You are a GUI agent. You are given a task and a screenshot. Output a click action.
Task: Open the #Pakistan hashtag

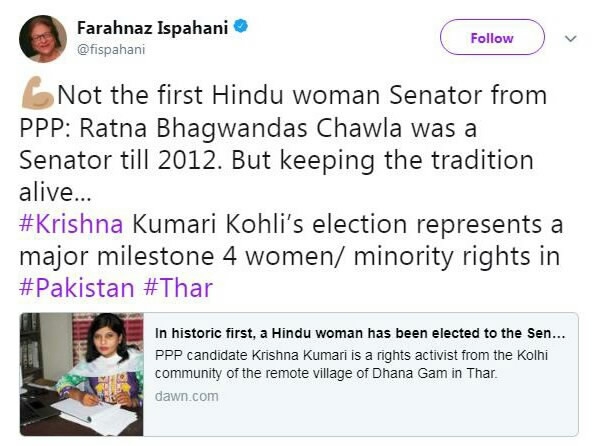click(76, 289)
